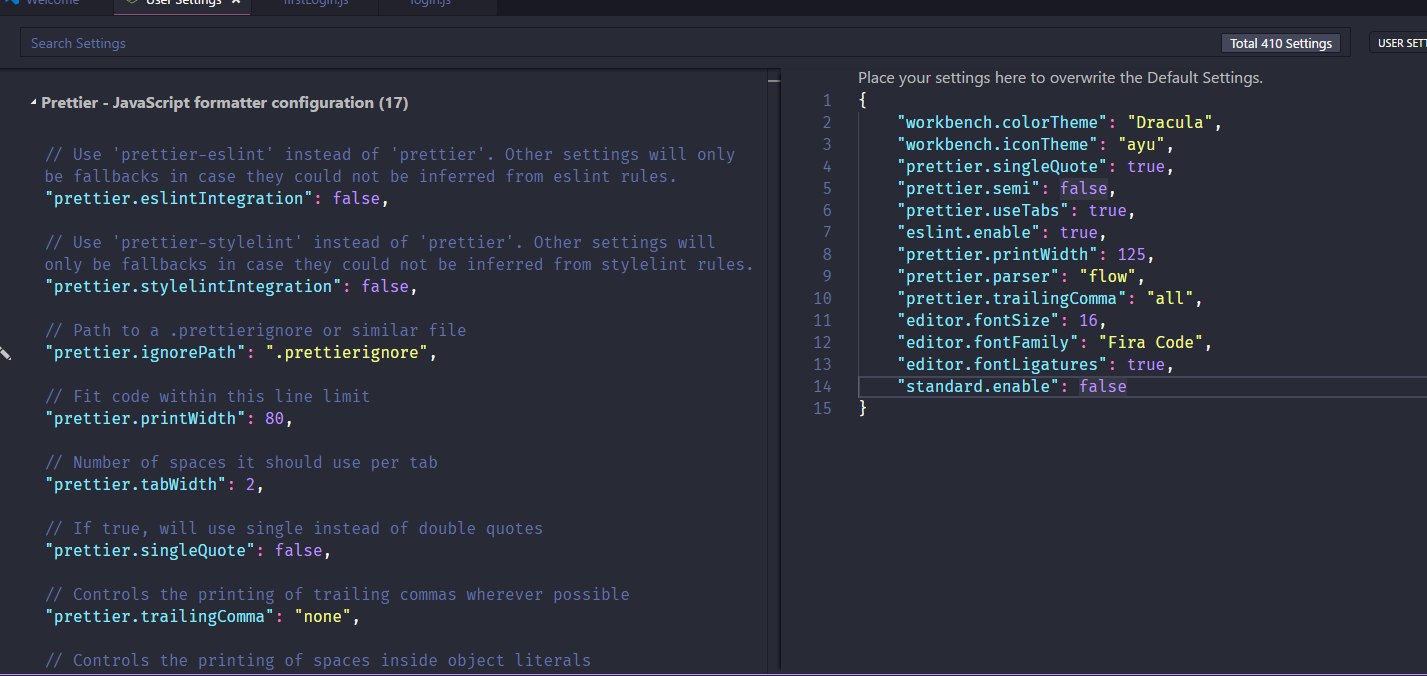Screen dimensions: 1427x676
Task: Click the comment about spaces inside object literals
Action: tap(318, 660)
